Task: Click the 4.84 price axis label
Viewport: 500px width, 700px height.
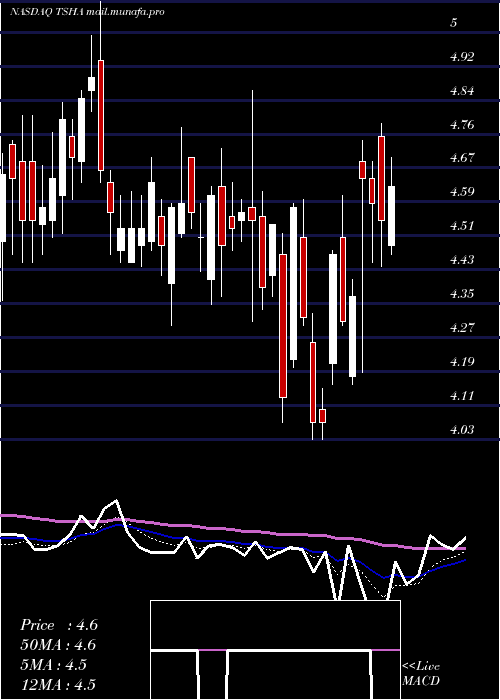Action: coord(461,91)
